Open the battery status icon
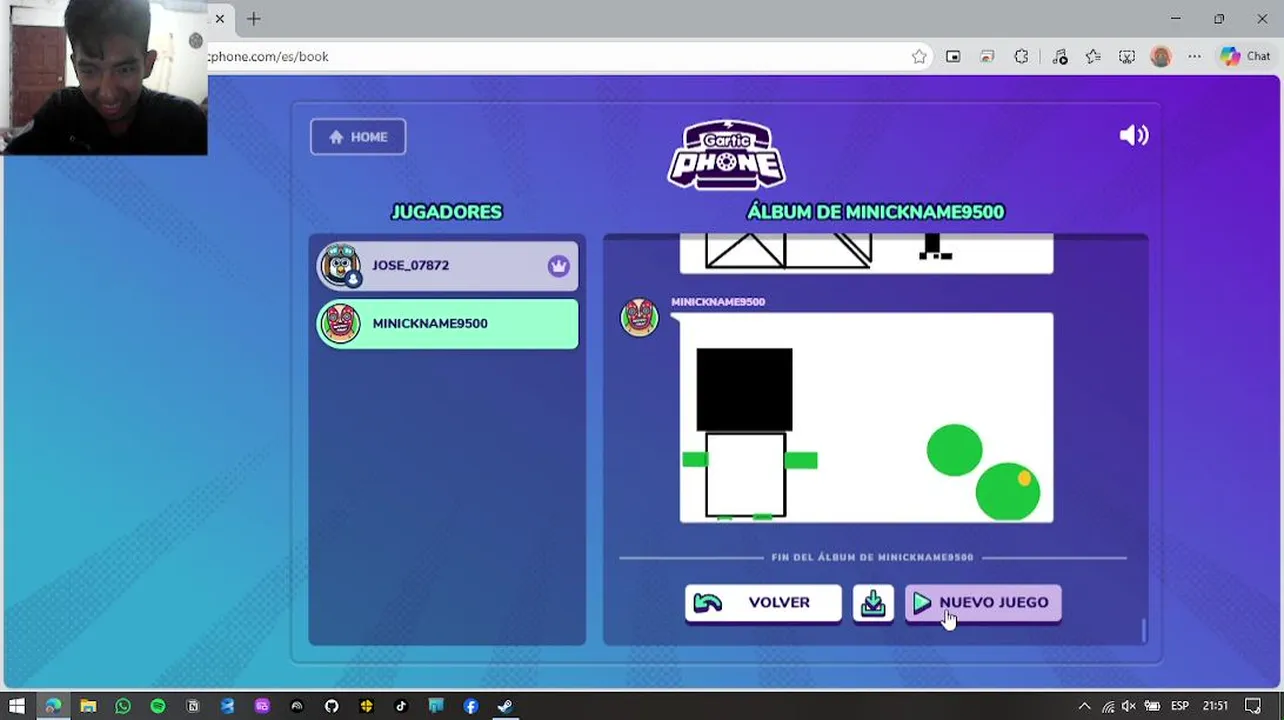Viewport: 1284px width, 720px height. point(1152,706)
